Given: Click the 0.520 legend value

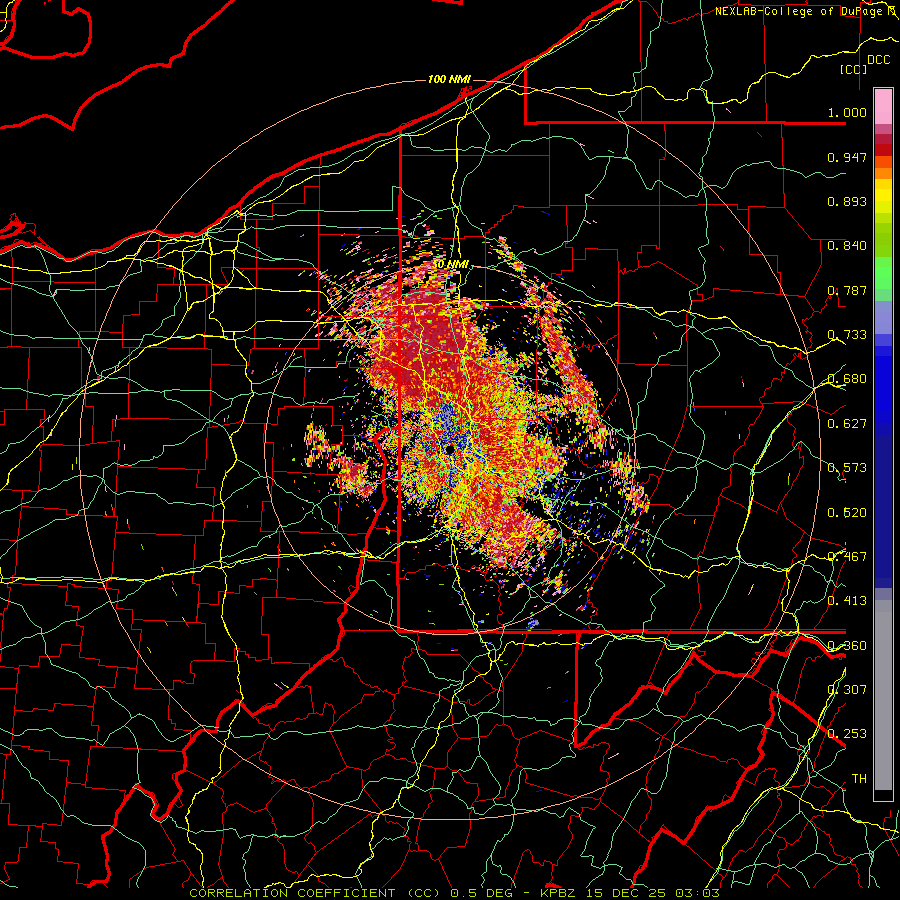Looking at the screenshot, I should click(x=847, y=513).
